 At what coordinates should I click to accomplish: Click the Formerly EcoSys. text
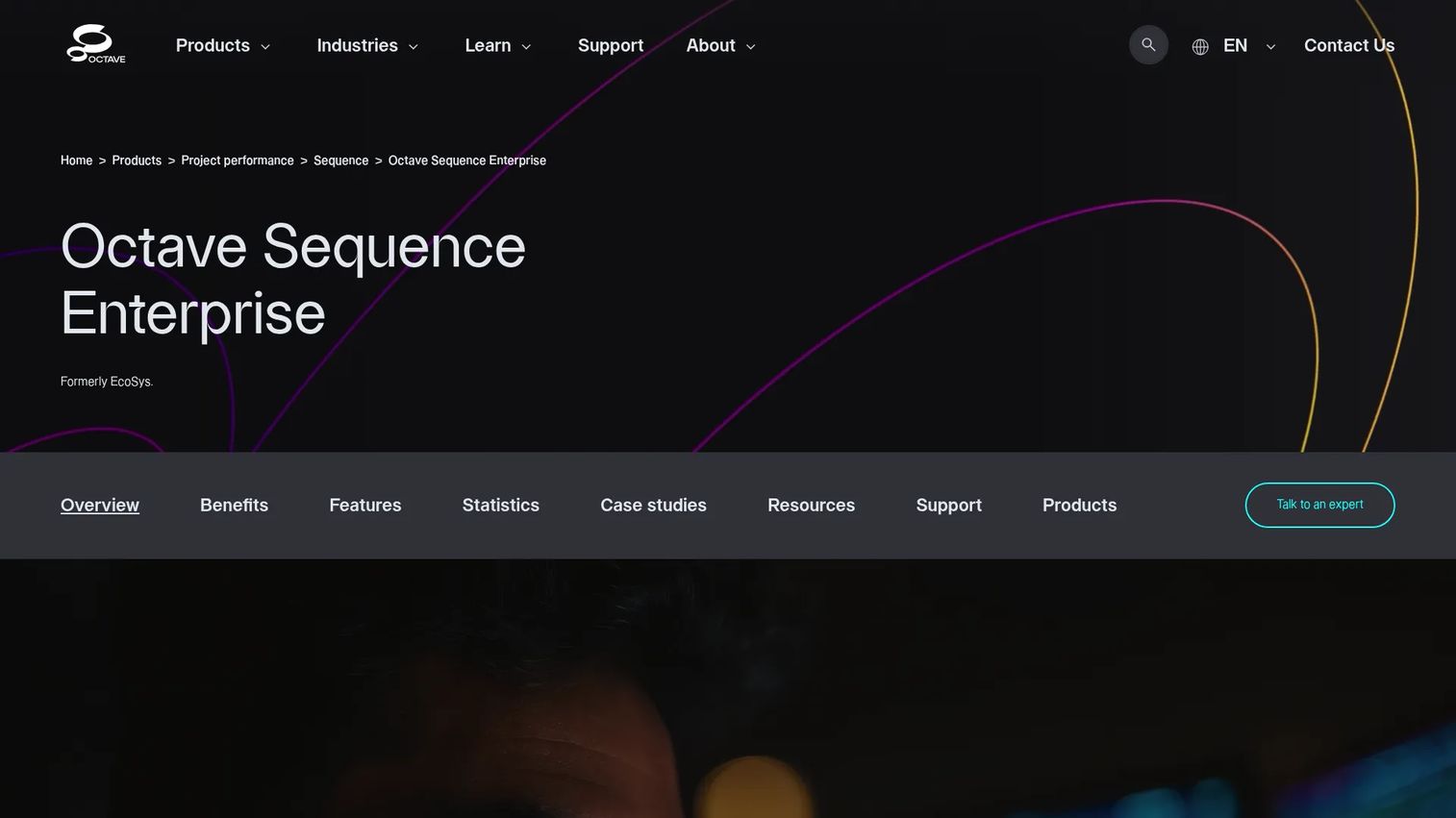[107, 382]
